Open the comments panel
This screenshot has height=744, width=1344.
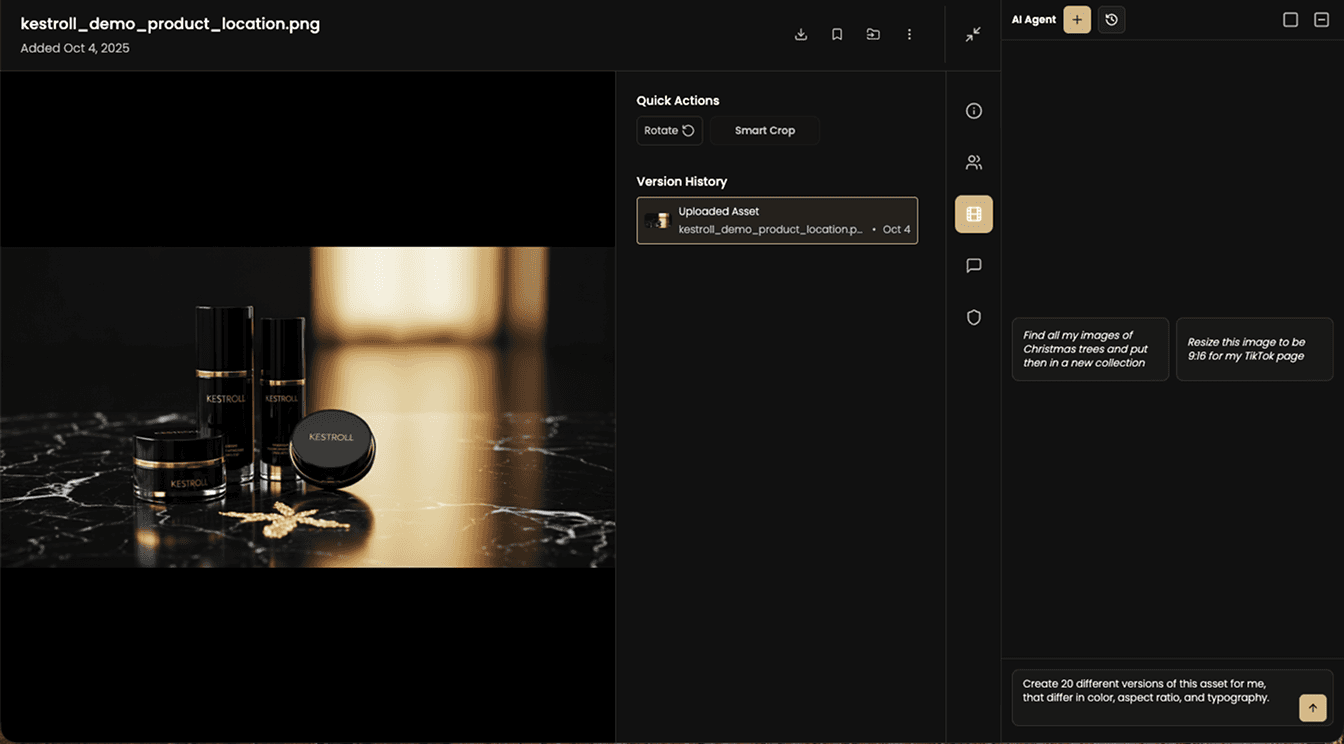(x=974, y=266)
